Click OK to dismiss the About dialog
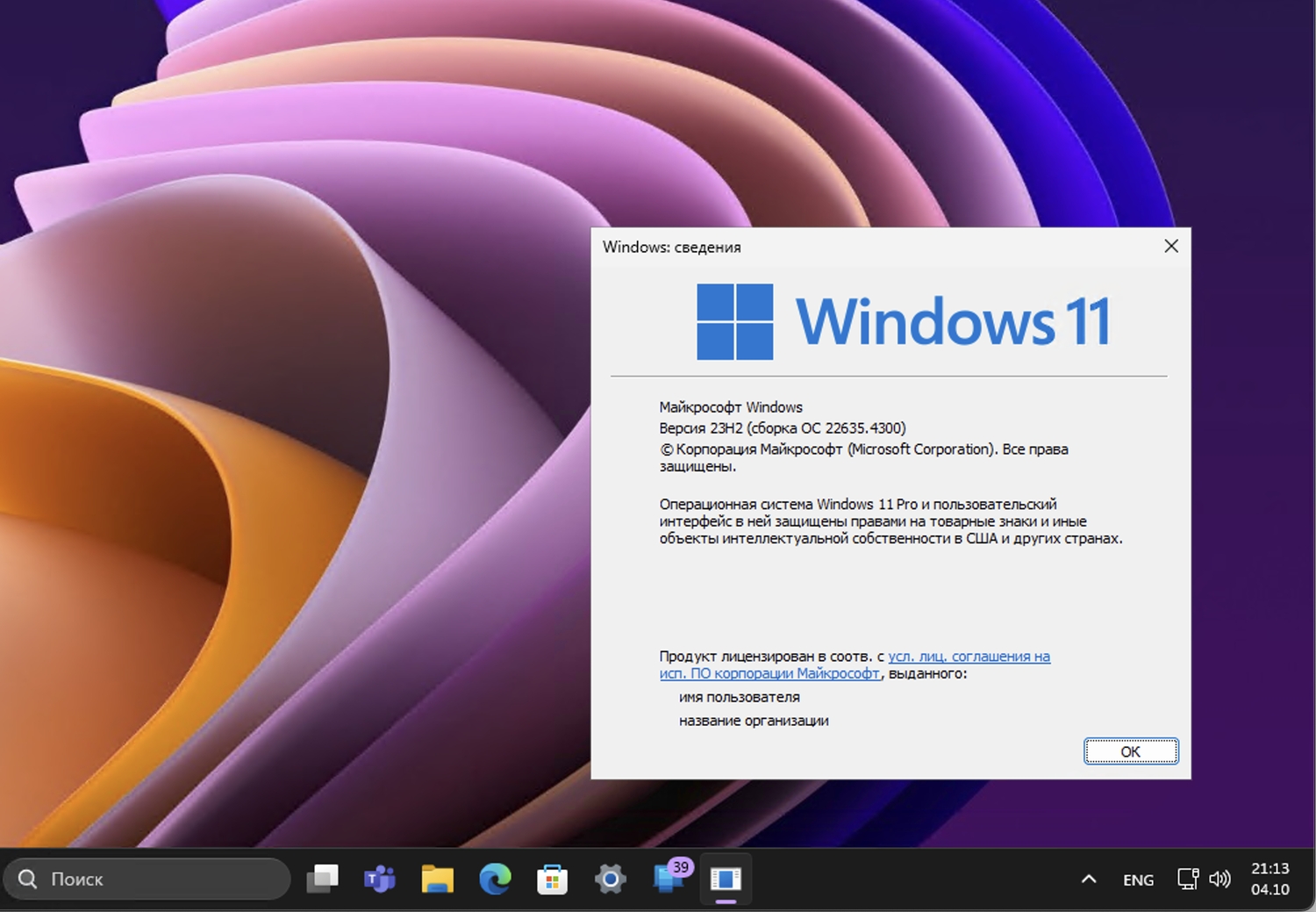The width and height of the screenshot is (1316, 912). pos(1130,751)
